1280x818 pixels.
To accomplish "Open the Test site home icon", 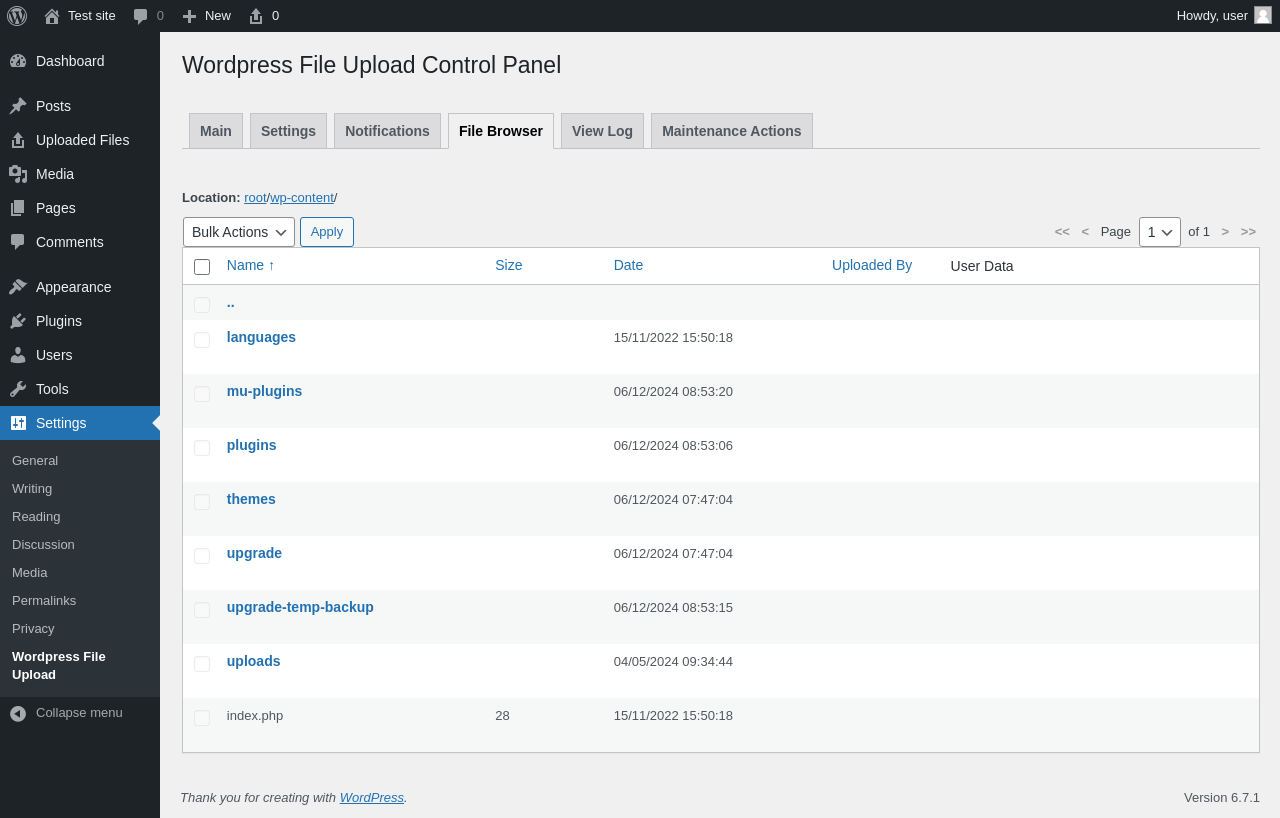I will click(x=52, y=16).
